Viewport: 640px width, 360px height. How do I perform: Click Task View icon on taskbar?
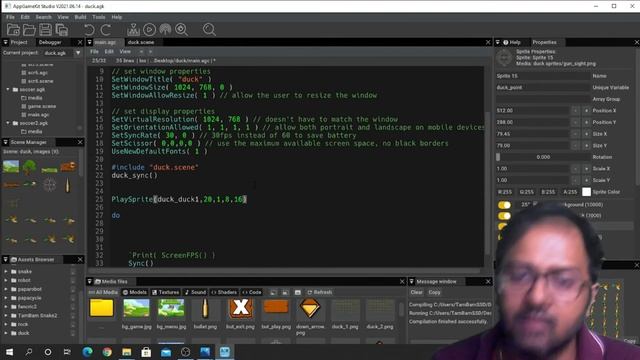point(67,352)
